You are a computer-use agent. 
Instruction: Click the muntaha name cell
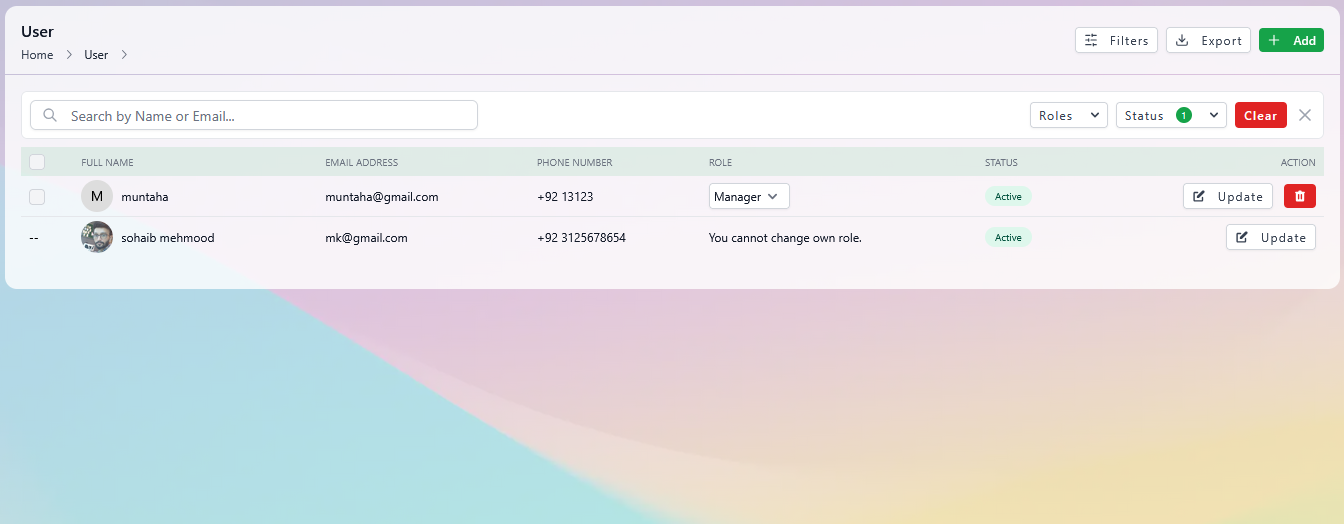pos(145,196)
